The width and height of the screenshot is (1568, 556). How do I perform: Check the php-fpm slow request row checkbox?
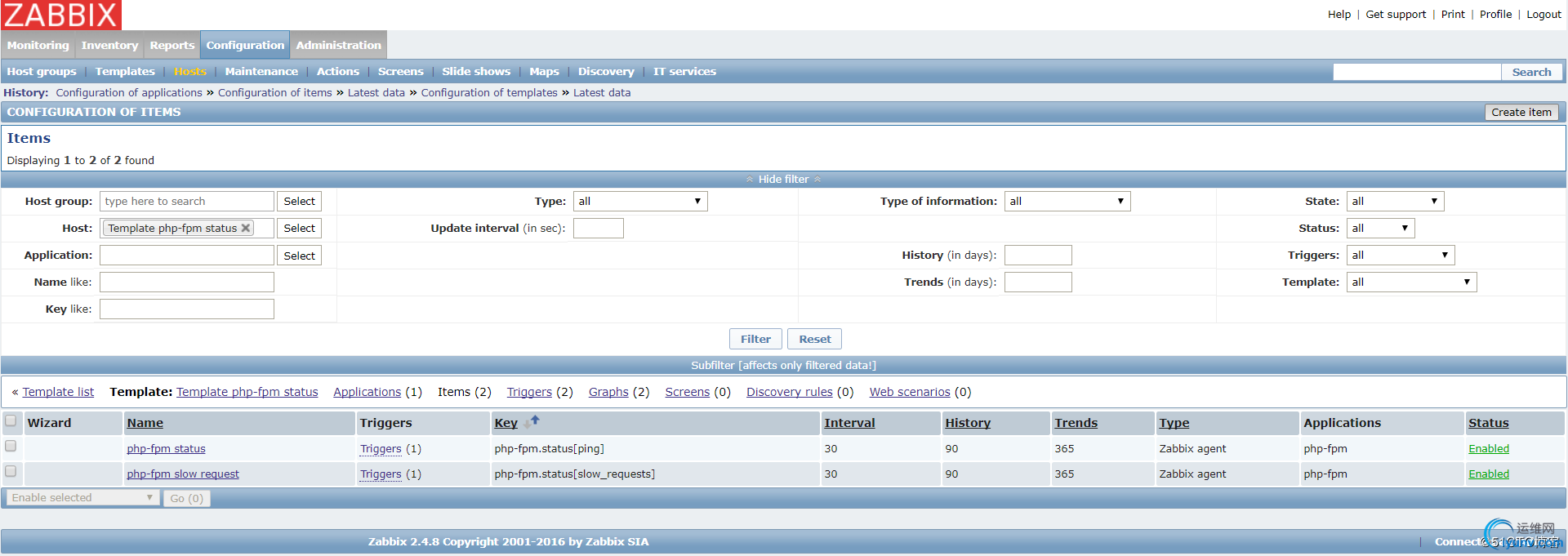click(11, 471)
